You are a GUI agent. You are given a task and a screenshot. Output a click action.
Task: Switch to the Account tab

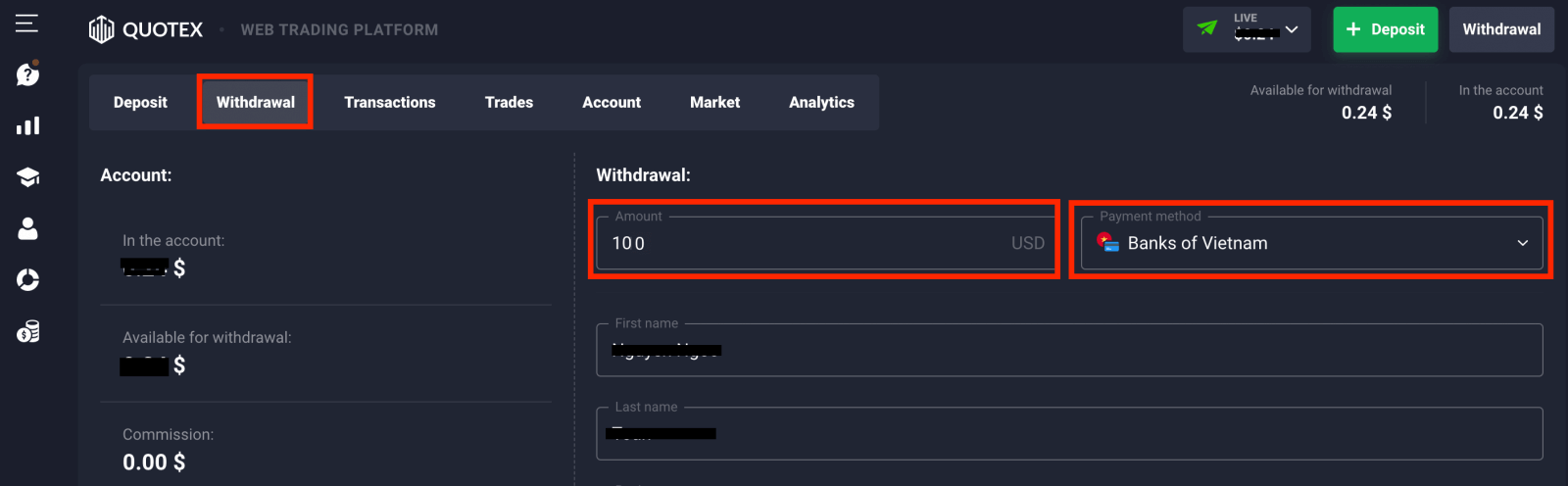point(612,102)
